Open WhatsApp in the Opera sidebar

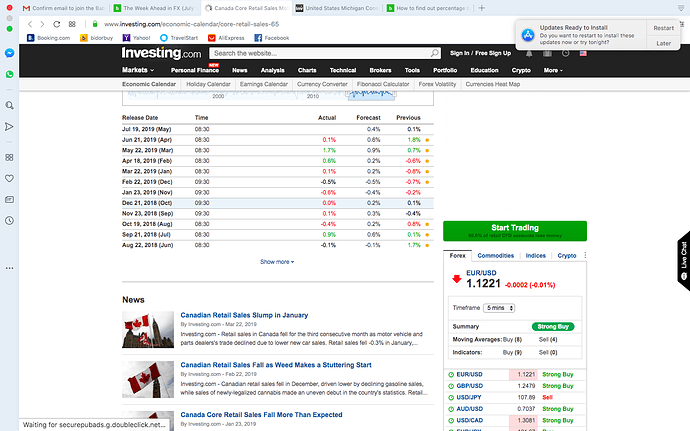pos(9,74)
